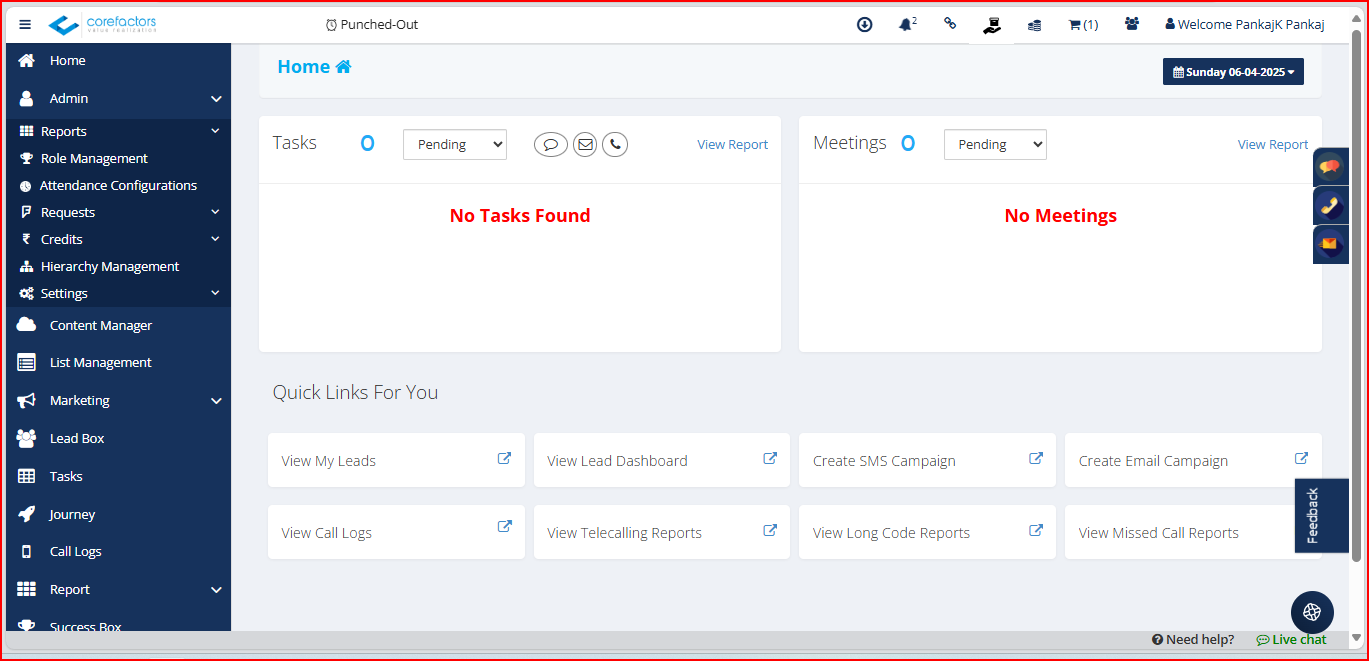
Task: Click external-link icon on Create Email Campaign
Action: tap(1301, 458)
